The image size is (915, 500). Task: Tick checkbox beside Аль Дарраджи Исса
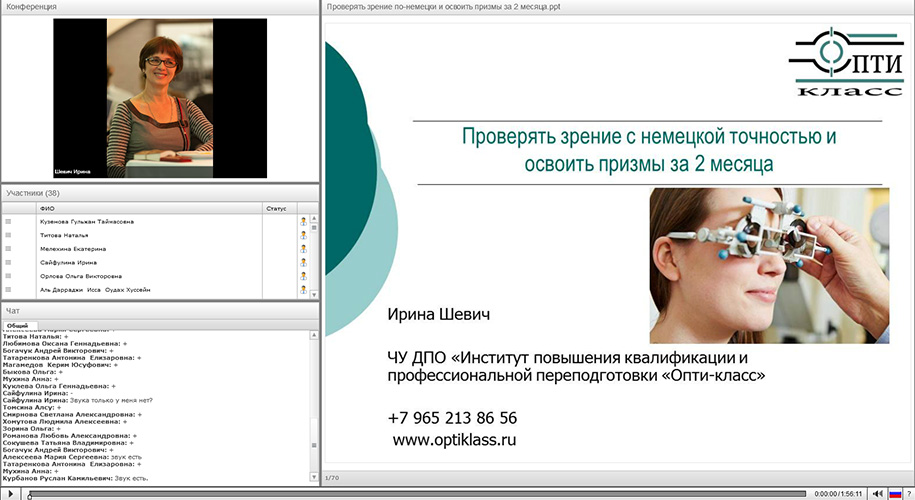[8, 289]
